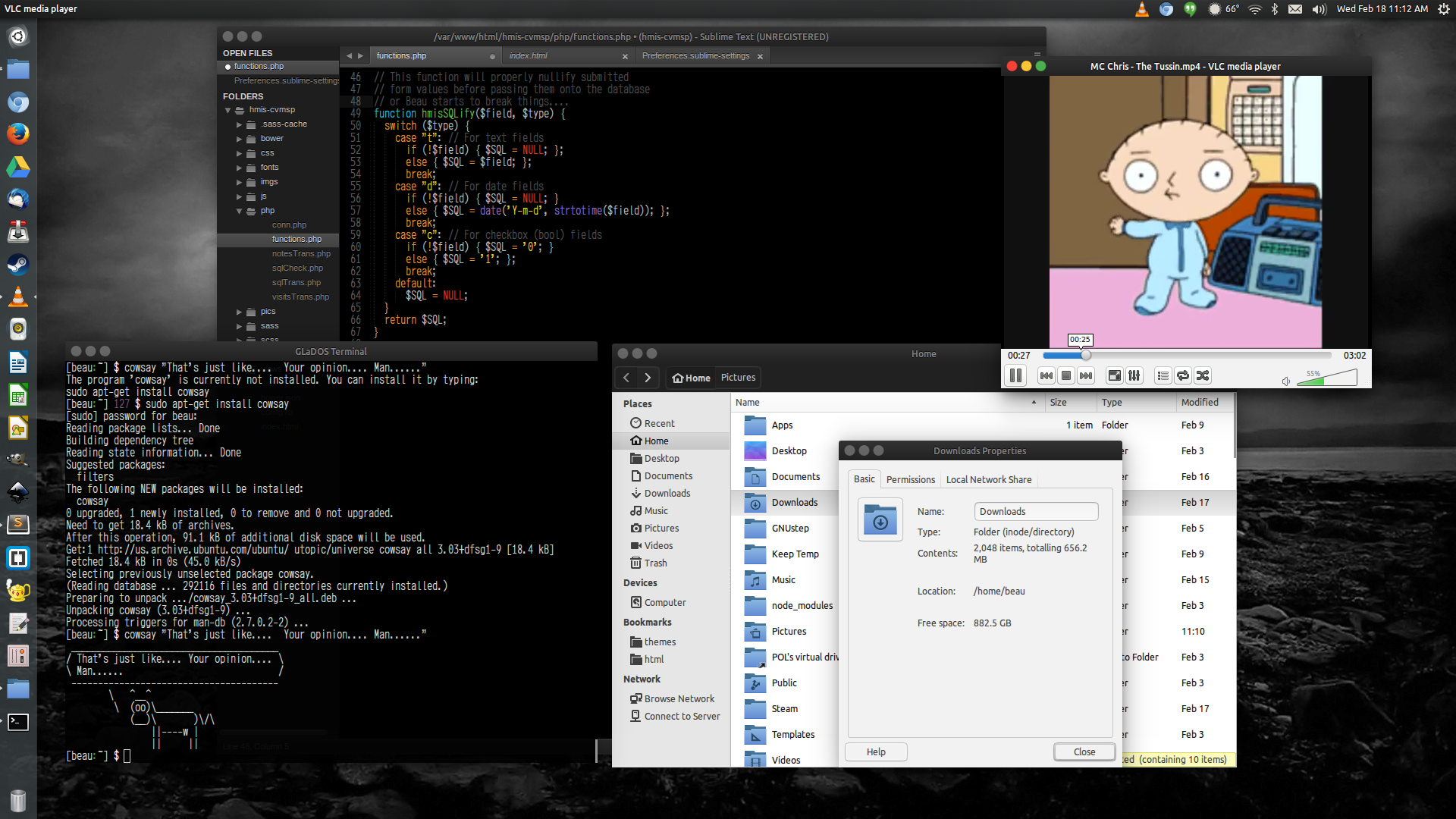Launch Firefox from the dock
This screenshot has width=1456, height=819.
(x=18, y=134)
